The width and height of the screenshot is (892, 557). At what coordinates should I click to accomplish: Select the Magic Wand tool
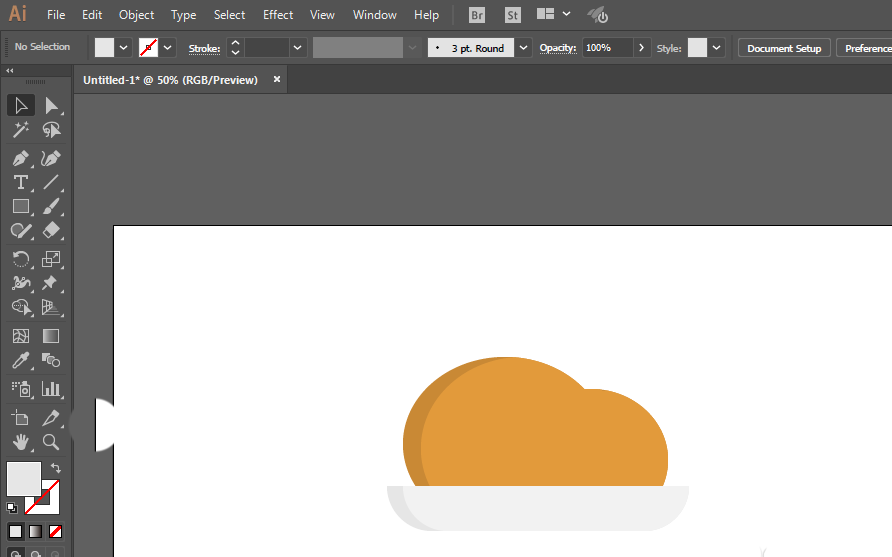20,130
